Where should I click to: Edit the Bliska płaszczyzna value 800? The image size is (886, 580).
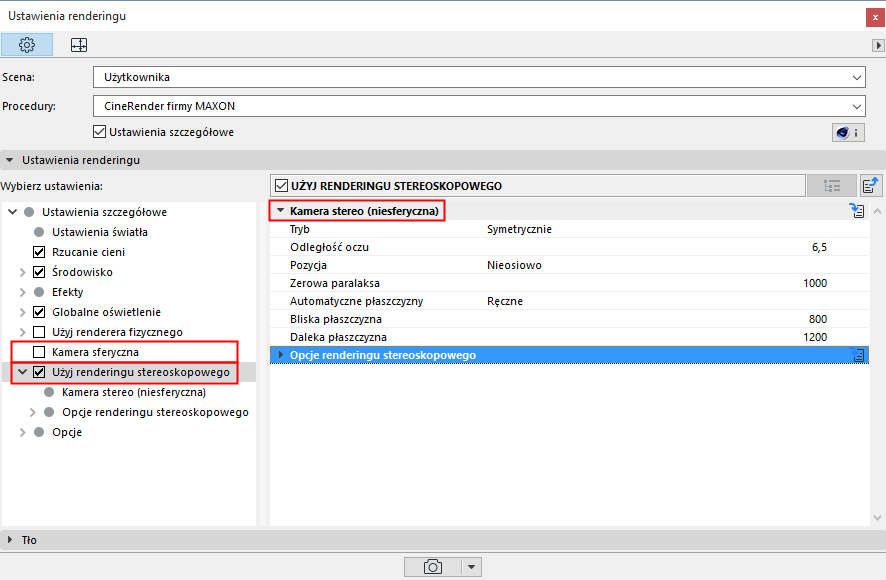[x=818, y=319]
